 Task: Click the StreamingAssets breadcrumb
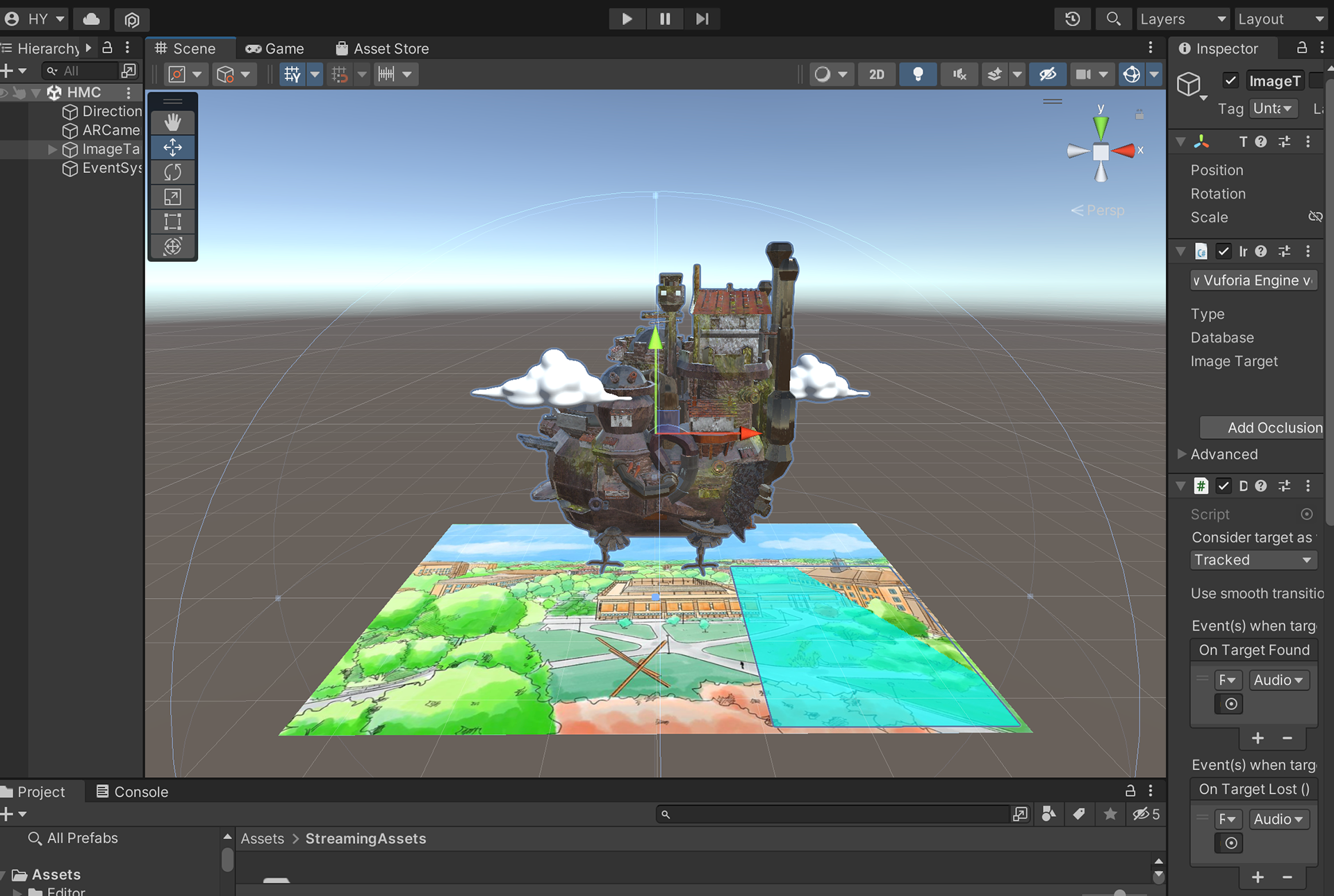point(365,838)
